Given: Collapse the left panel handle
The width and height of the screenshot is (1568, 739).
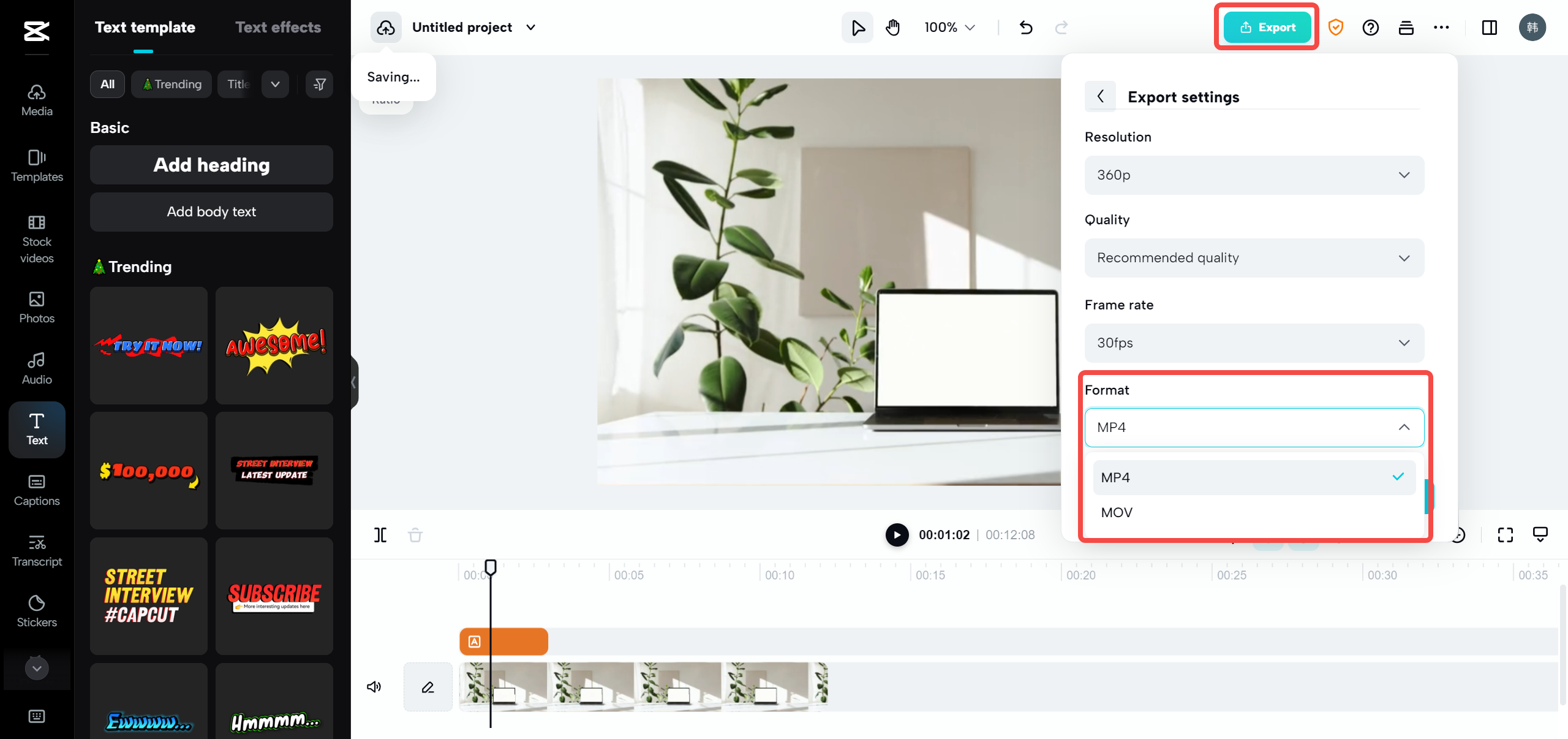Looking at the screenshot, I should [x=354, y=382].
